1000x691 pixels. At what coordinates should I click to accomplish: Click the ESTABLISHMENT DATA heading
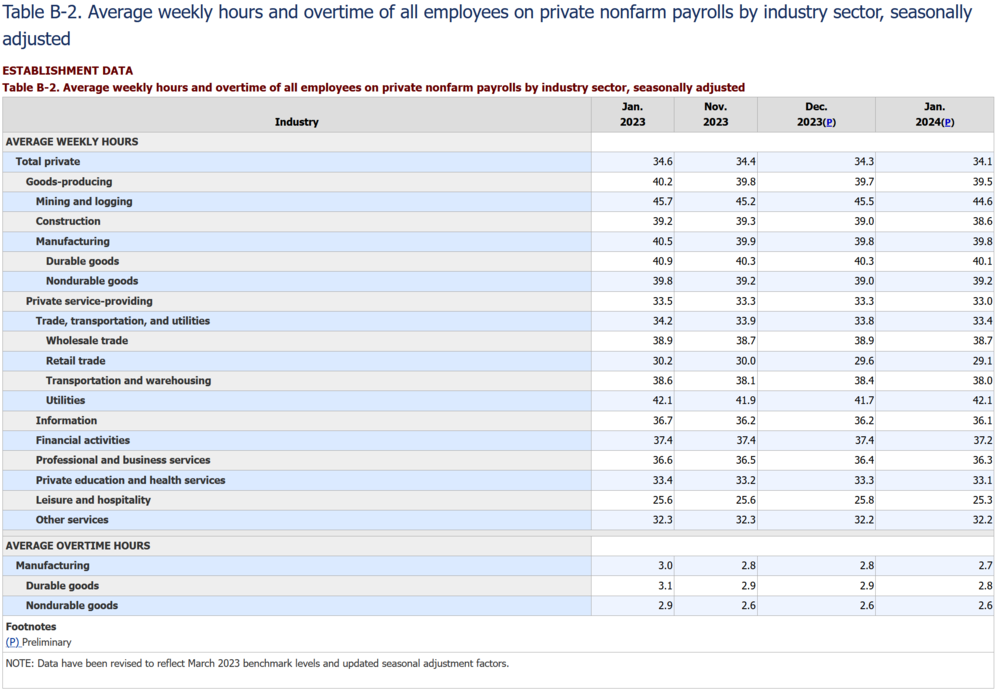coord(68,71)
